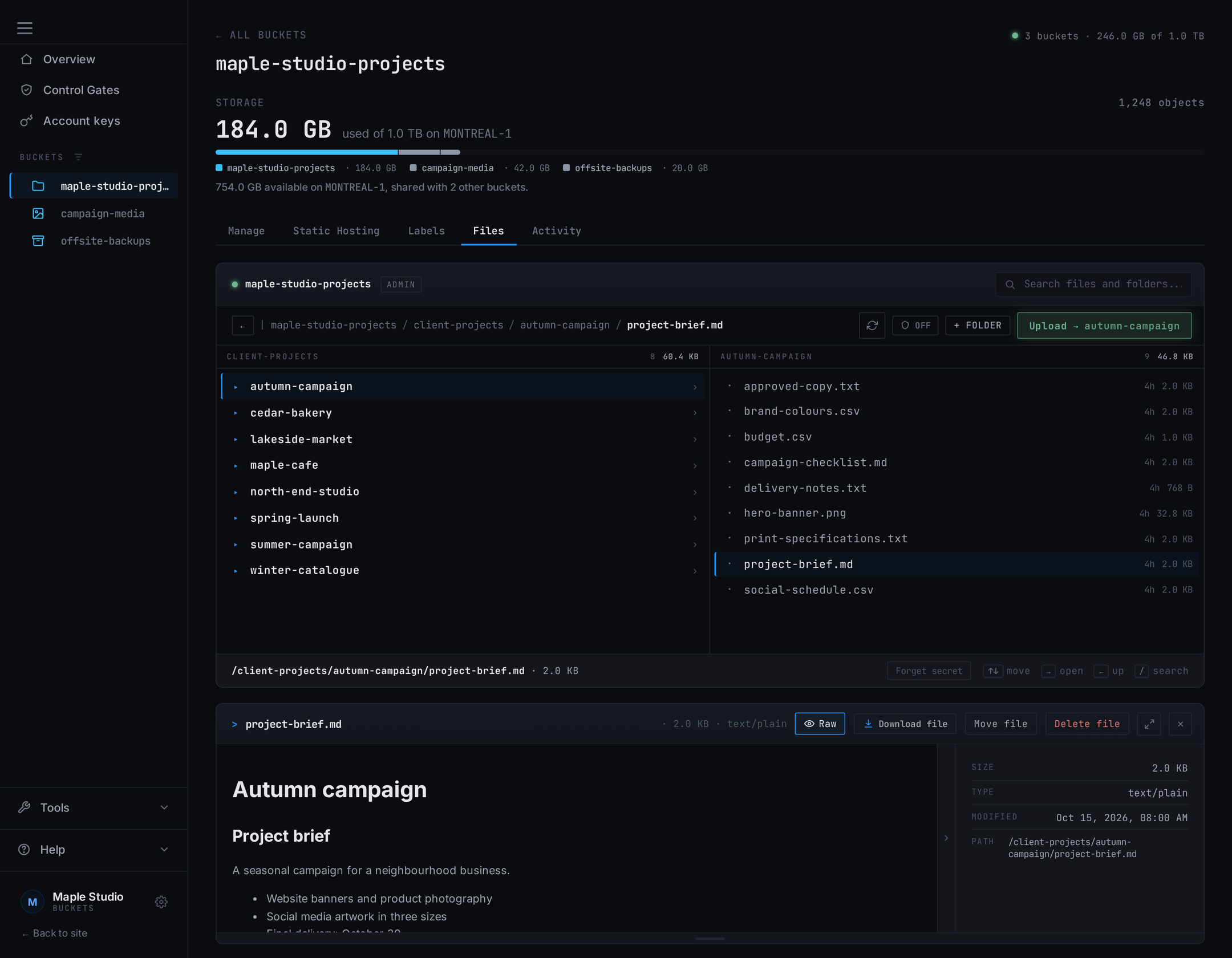Expand the lakeside-market folder chevron
This screenshot has width=1232, height=958.
[x=695, y=440]
